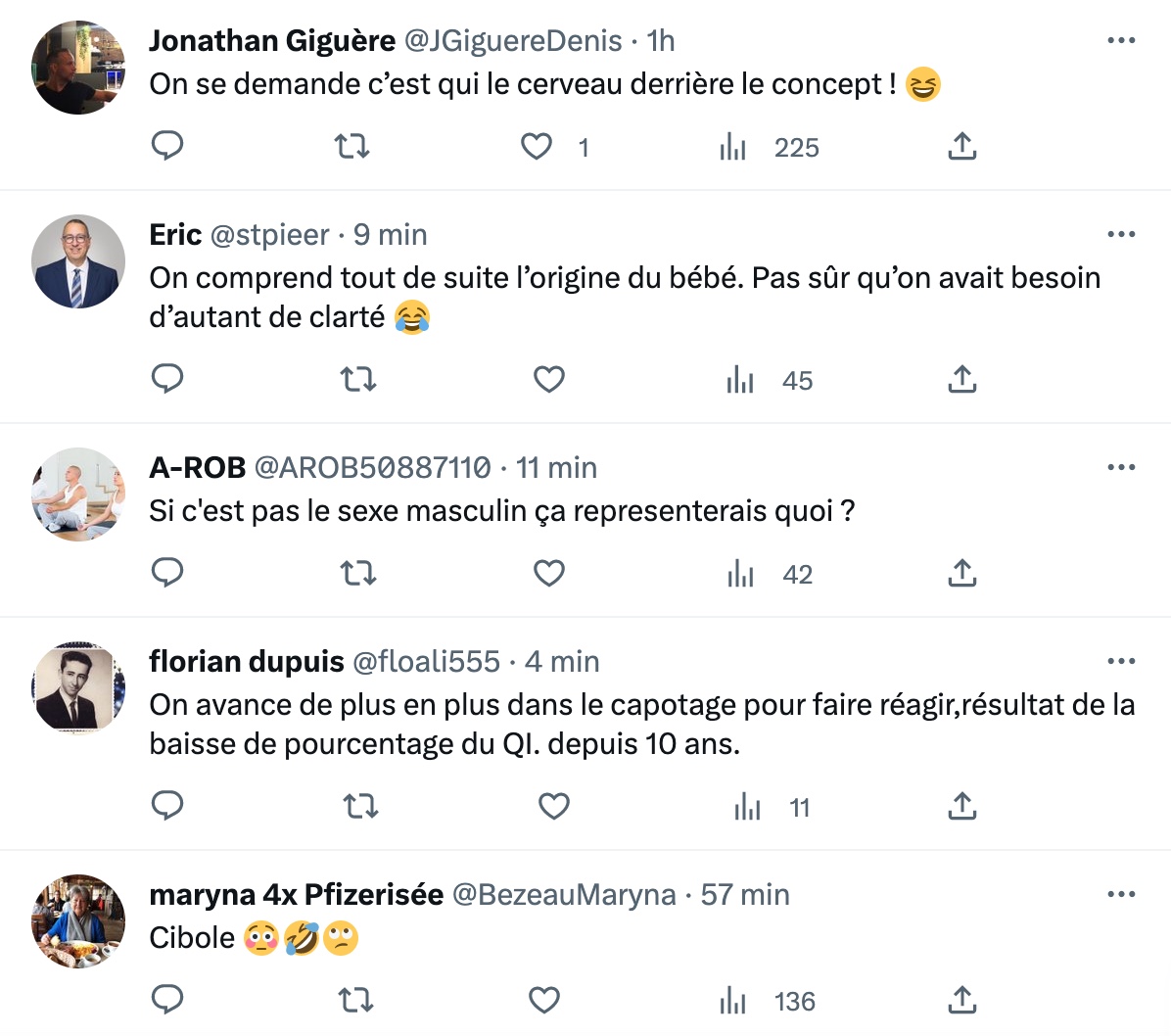Open the @floali555 profile handle
This screenshot has height=1036, width=1171.
[426, 662]
